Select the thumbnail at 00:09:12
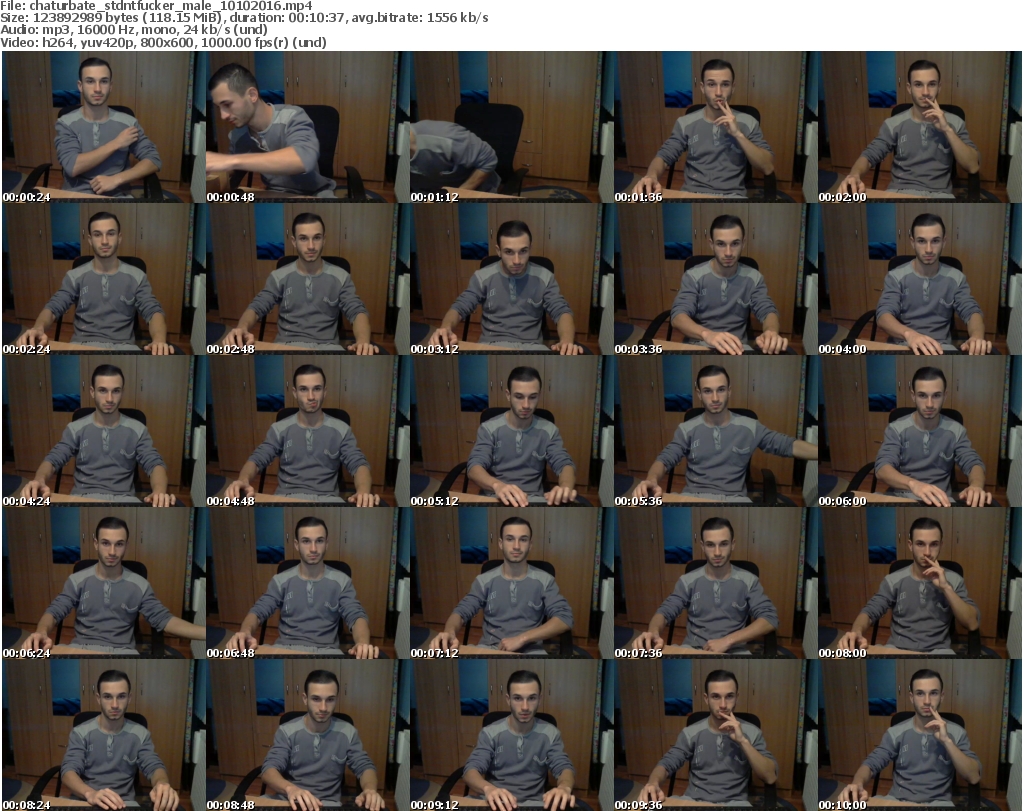Viewport: 1024px width, 811px height. pos(511,736)
